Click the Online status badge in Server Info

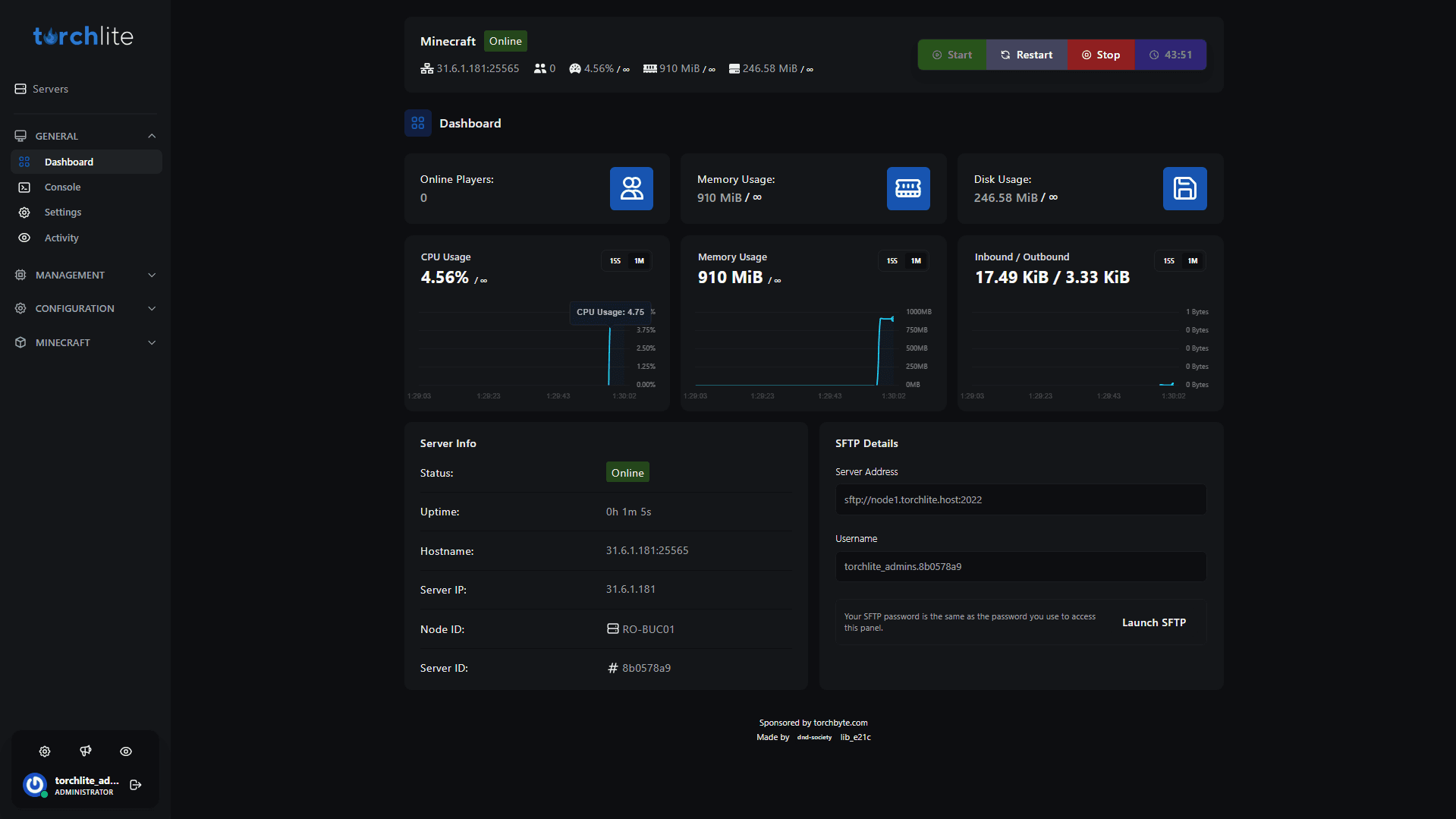tap(627, 472)
